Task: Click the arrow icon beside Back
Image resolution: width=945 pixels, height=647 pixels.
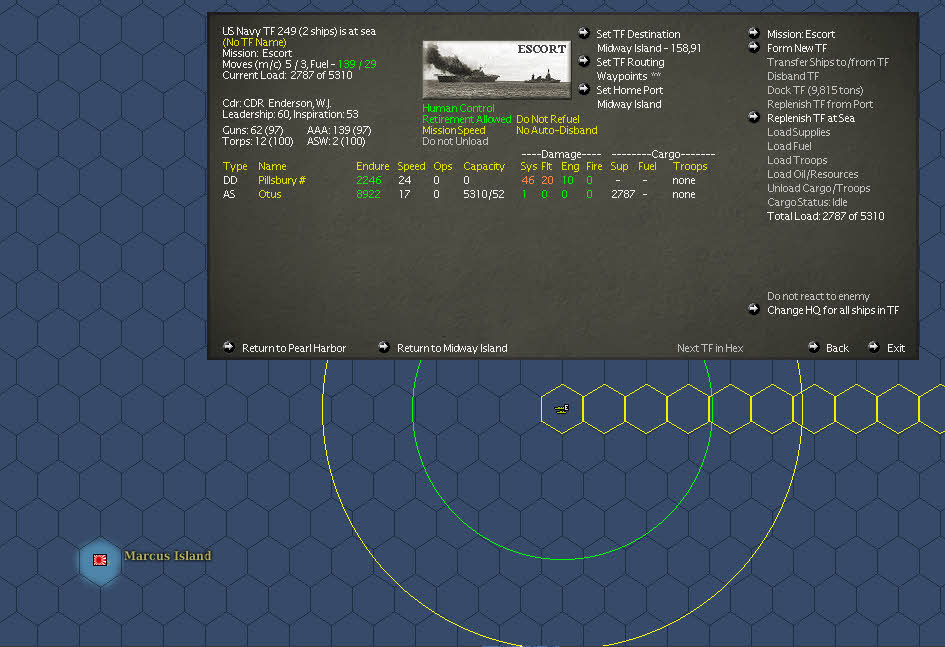Action: point(813,347)
